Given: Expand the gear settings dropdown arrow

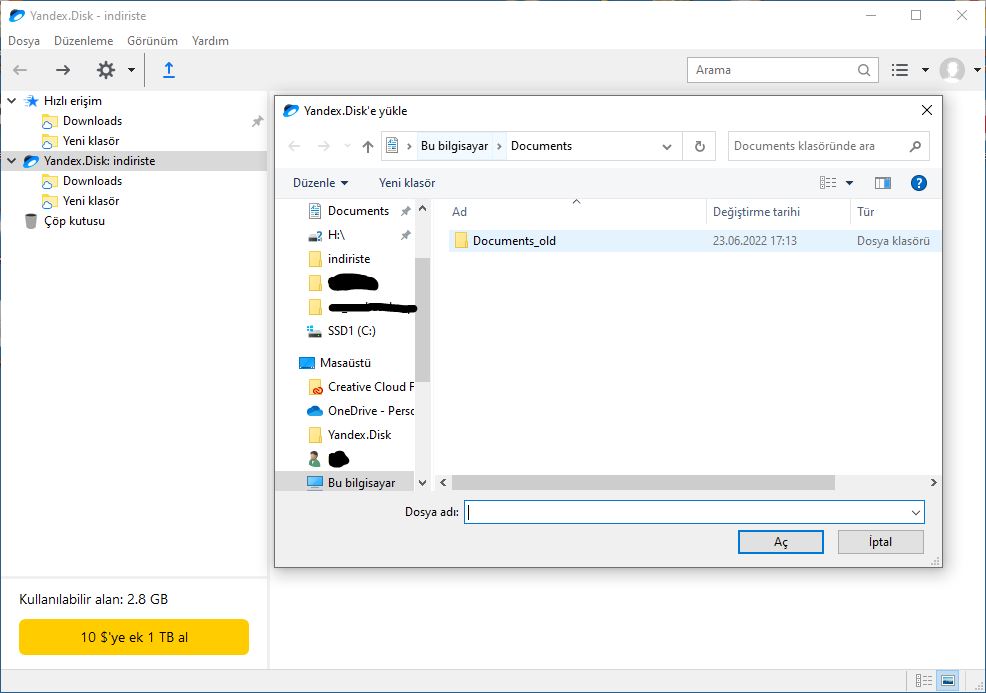Looking at the screenshot, I should [131, 70].
